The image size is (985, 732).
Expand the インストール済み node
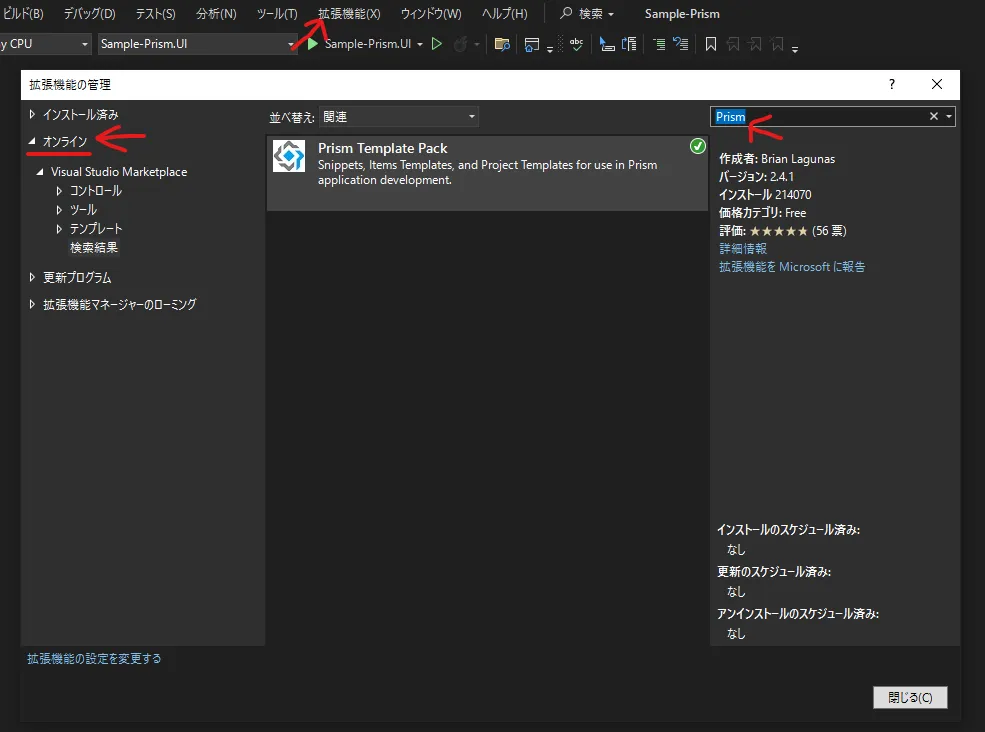(x=32, y=114)
